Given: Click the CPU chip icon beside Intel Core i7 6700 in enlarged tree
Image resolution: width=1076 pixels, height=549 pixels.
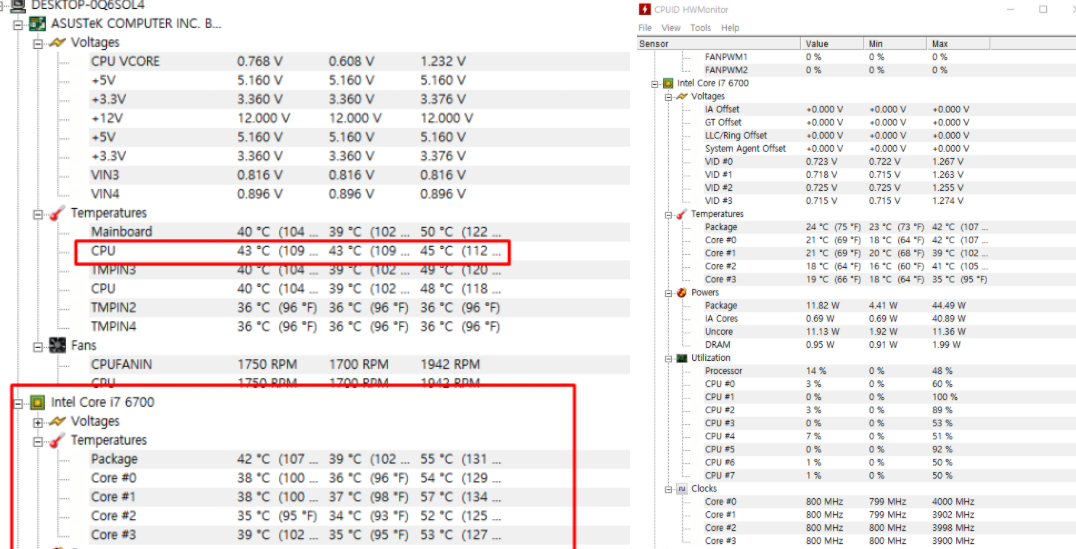Looking at the screenshot, I should [x=37, y=402].
